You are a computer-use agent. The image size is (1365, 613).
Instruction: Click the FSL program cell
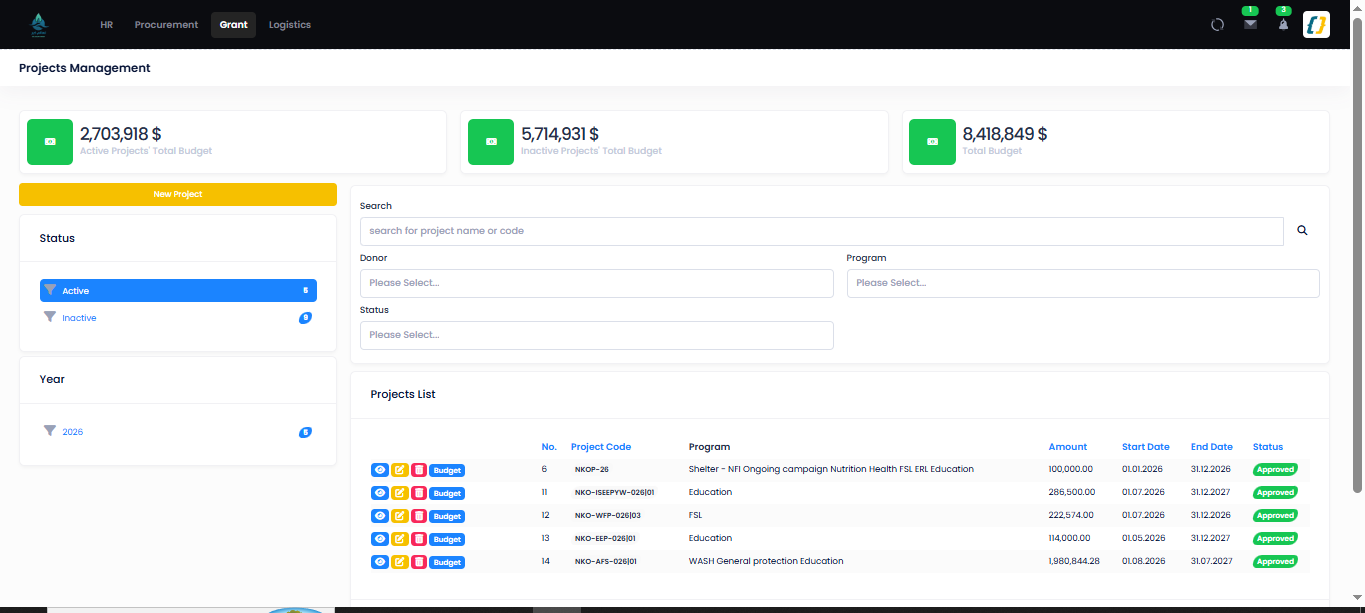(696, 515)
